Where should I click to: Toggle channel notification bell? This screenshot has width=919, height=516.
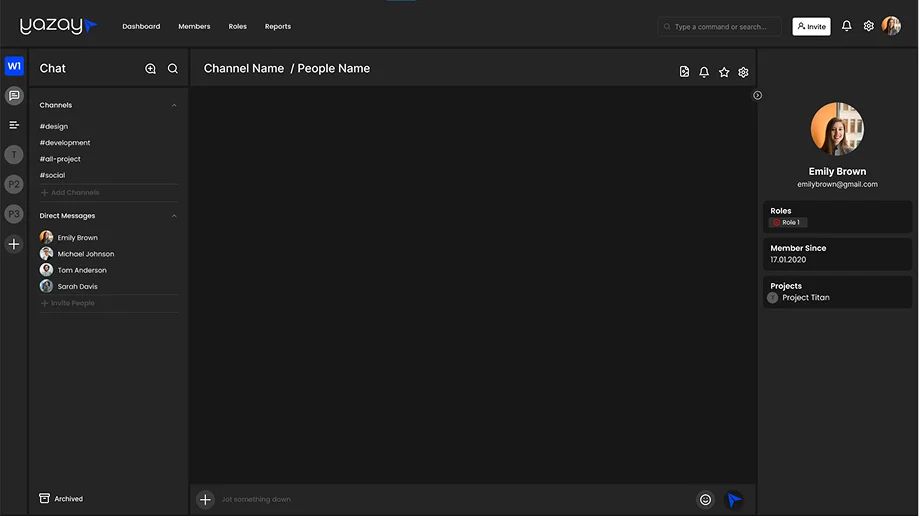[x=704, y=72]
